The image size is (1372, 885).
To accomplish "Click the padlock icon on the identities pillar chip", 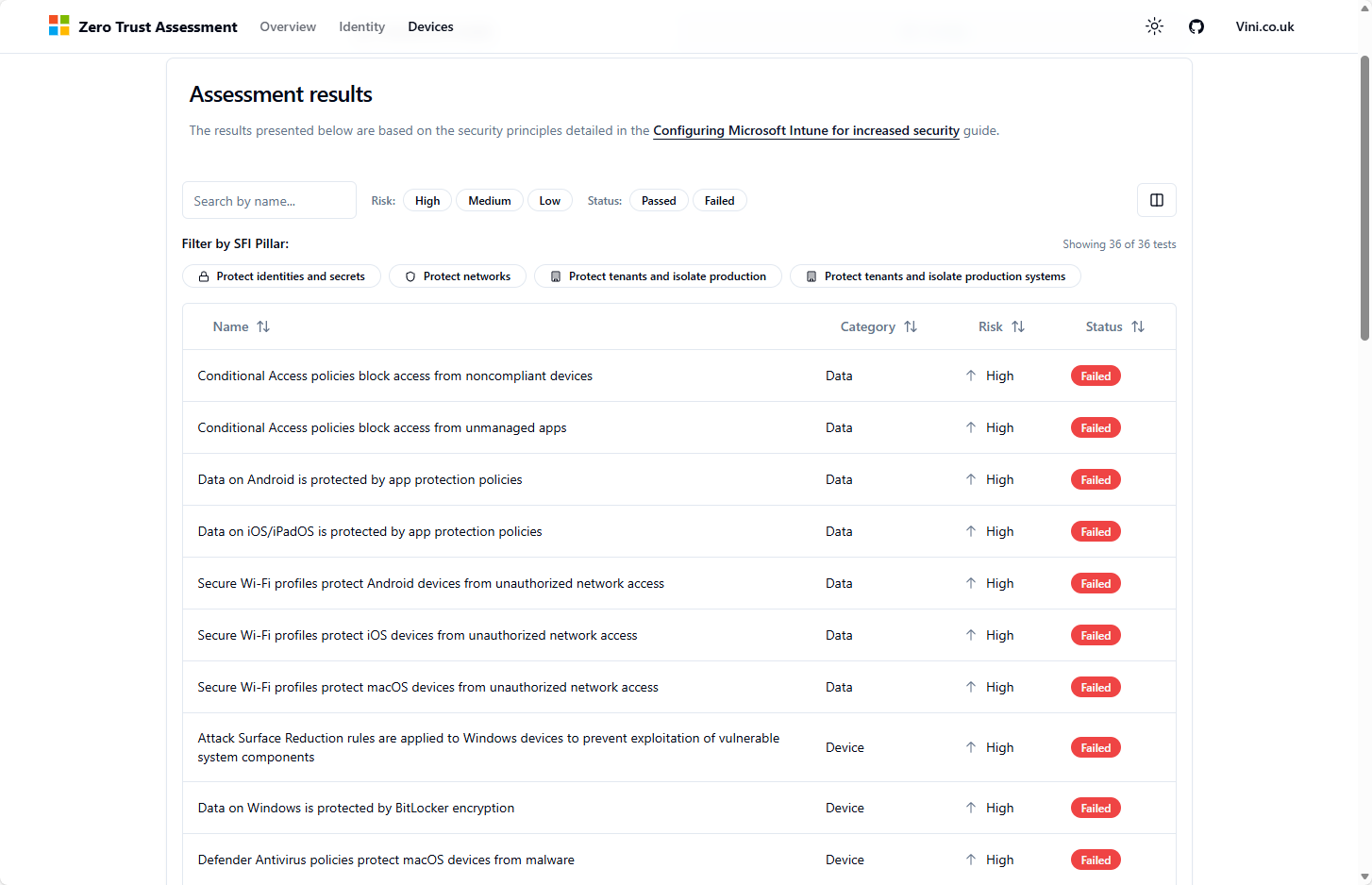I will point(202,276).
